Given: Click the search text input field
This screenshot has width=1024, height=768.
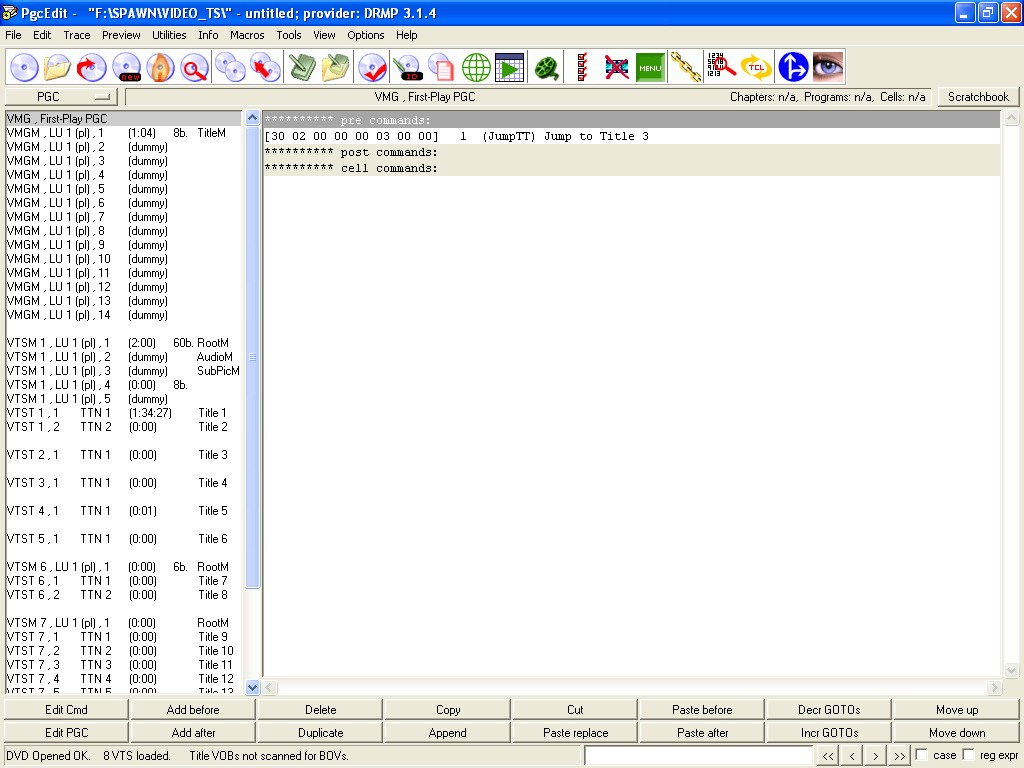Looking at the screenshot, I should [x=698, y=756].
